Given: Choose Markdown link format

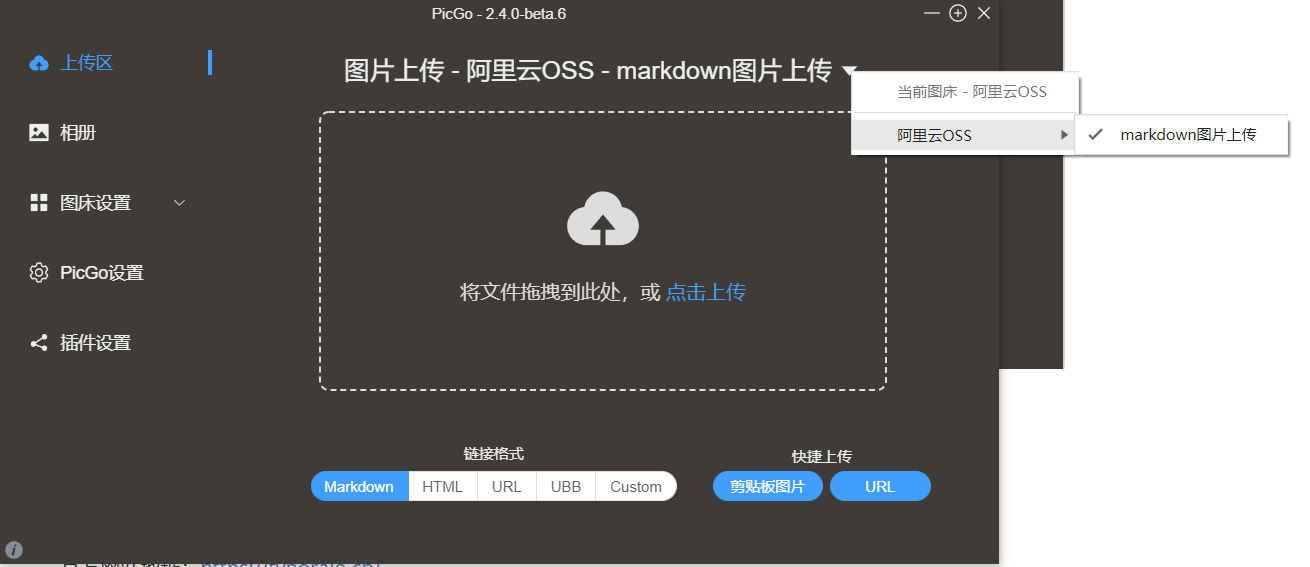Looking at the screenshot, I should 359,487.
